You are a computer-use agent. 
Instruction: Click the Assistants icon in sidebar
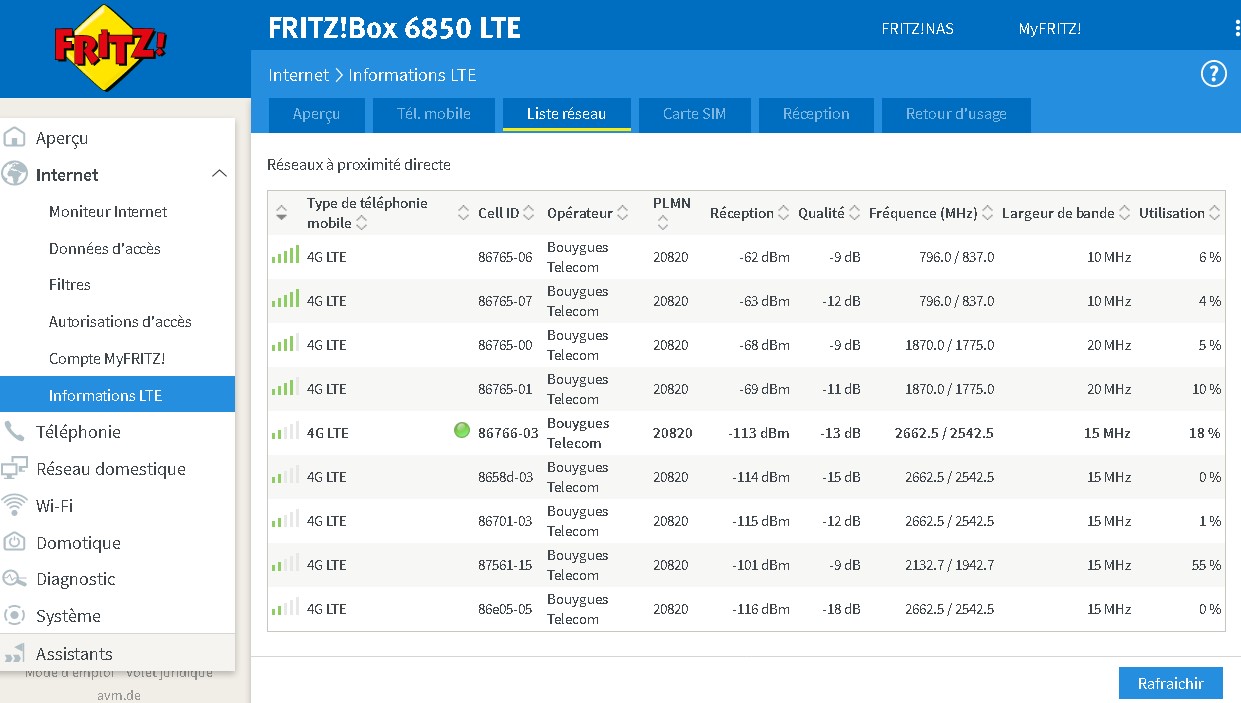pyautogui.click(x=15, y=654)
